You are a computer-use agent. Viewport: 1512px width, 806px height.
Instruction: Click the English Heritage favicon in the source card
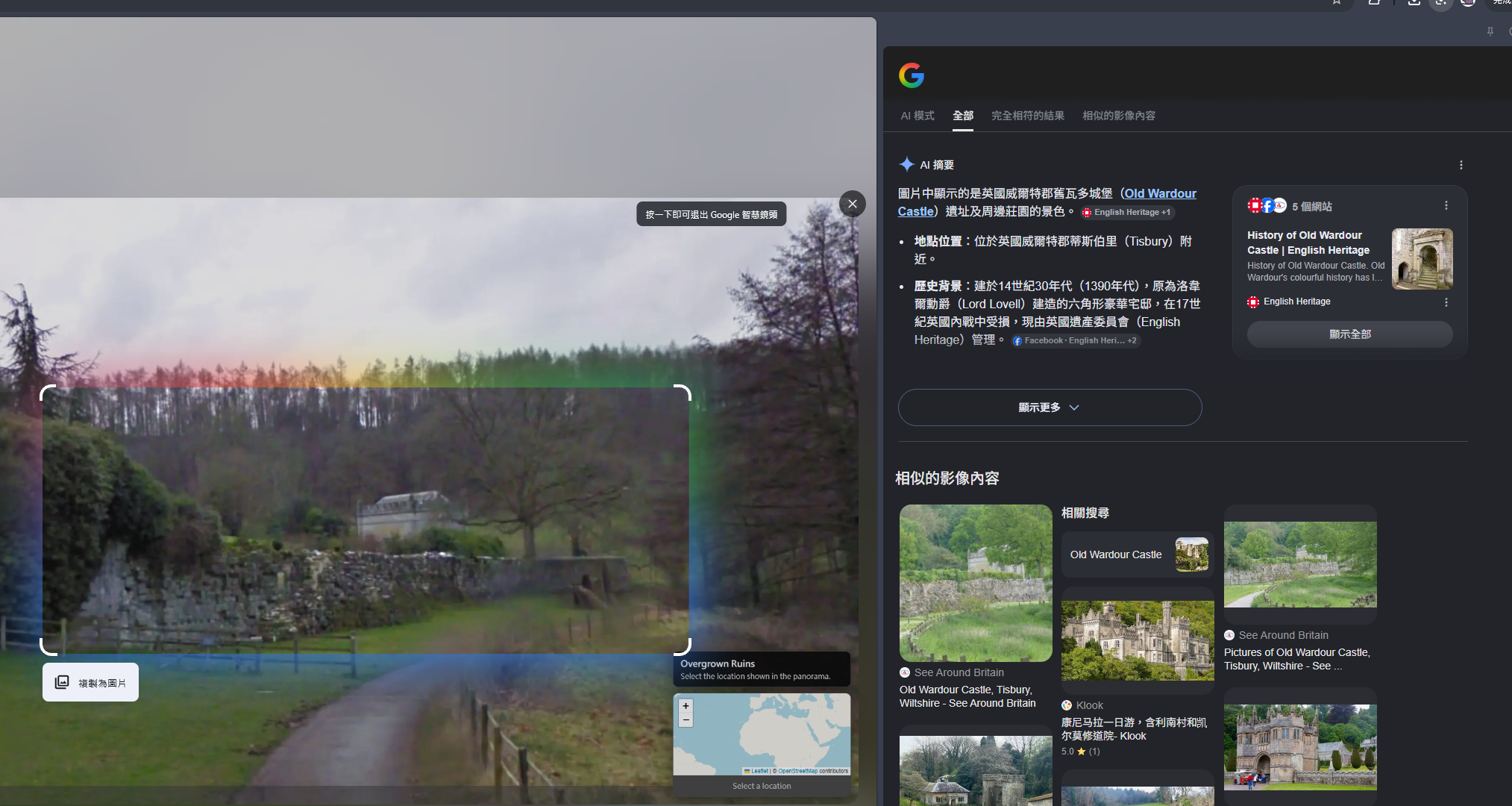[x=1253, y=302]
